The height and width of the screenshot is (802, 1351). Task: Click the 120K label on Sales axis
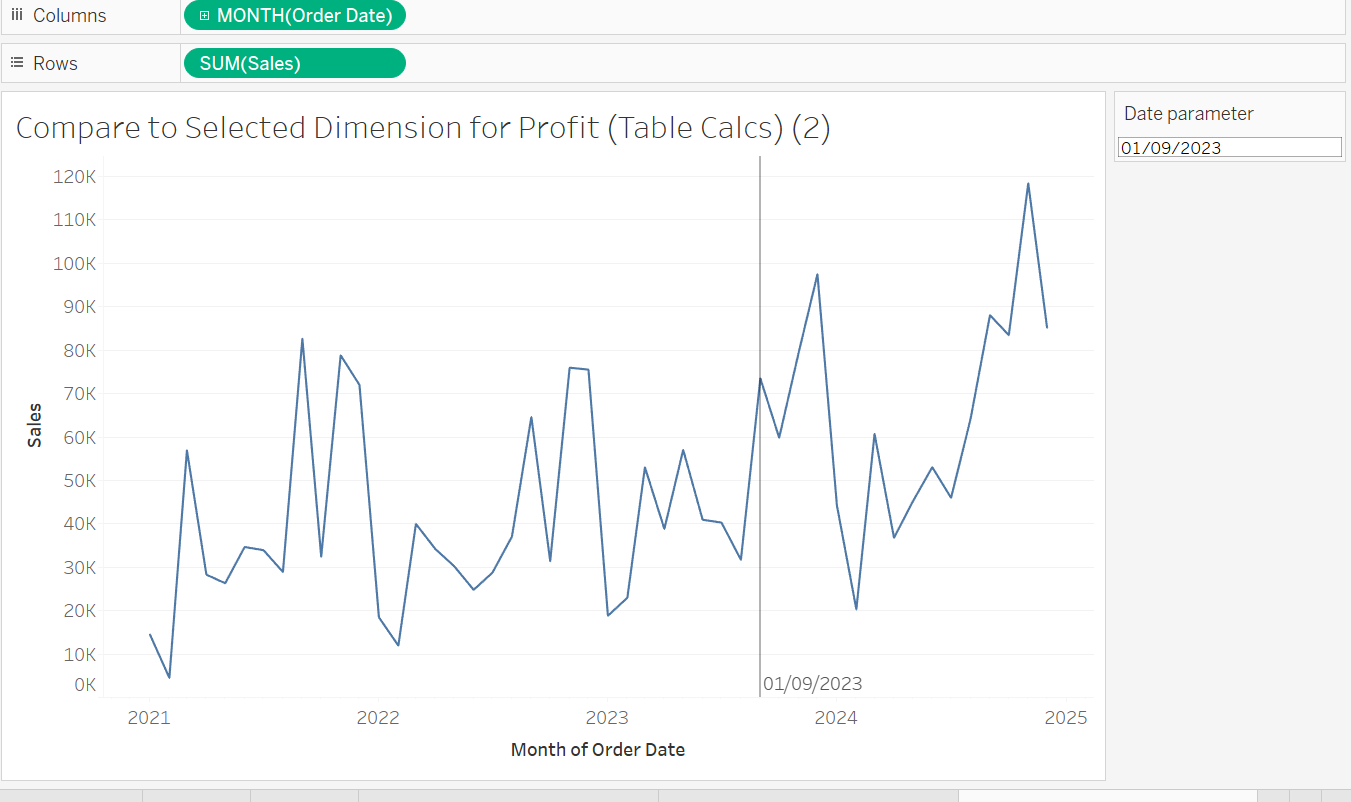[x=75, y=177]
